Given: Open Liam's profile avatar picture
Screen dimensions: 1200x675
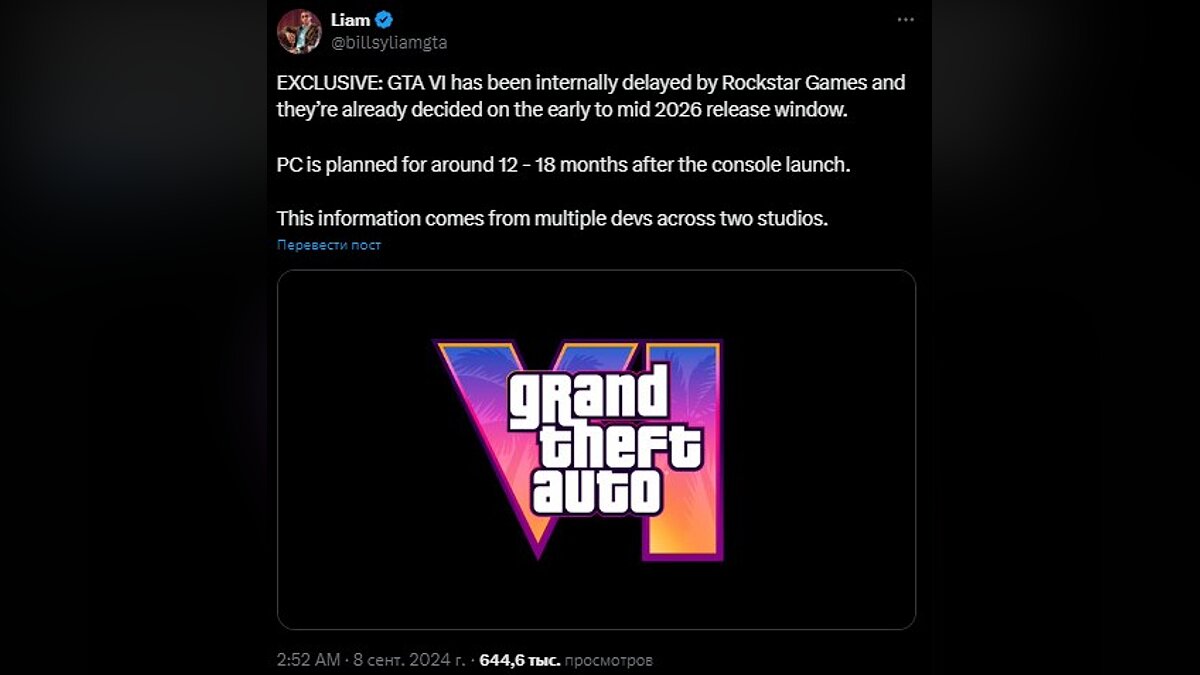Looking at the screenshot, I should [298, 31].
